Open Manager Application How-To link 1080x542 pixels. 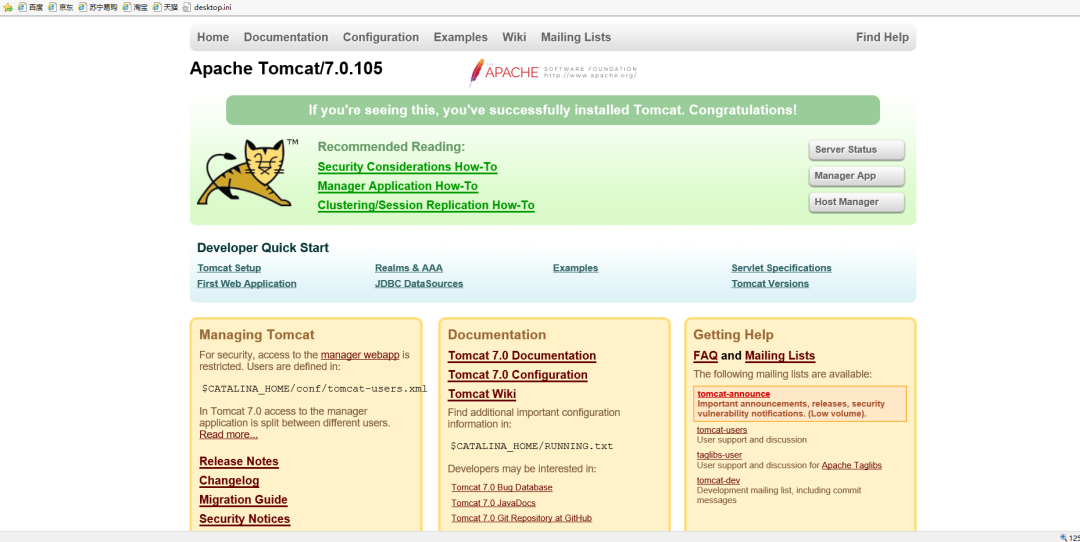[x=397, y=186]
